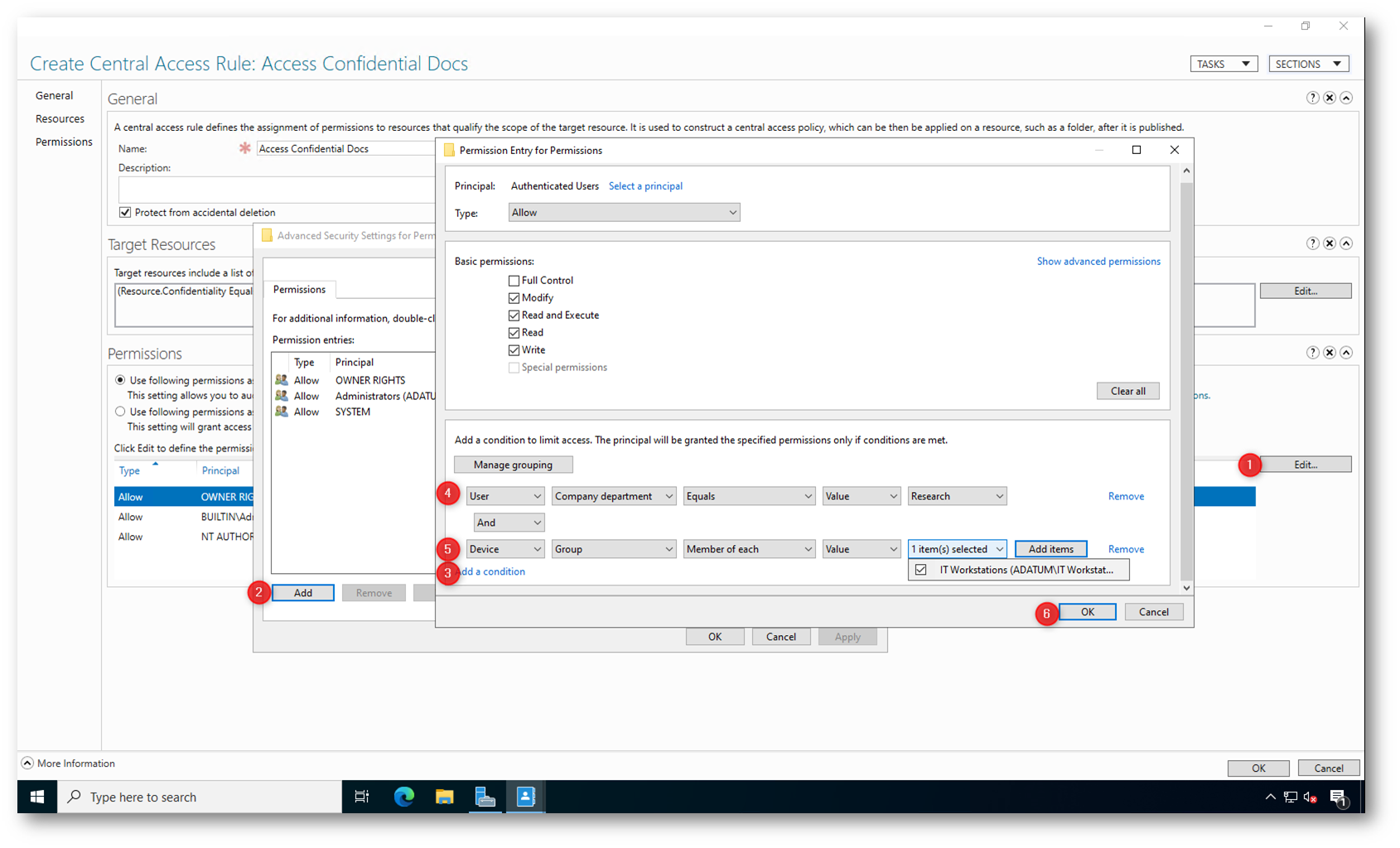Open the TASKS menu
Image resolution: width=1400 pixels, height=848 pixels.
(1224, 64)
